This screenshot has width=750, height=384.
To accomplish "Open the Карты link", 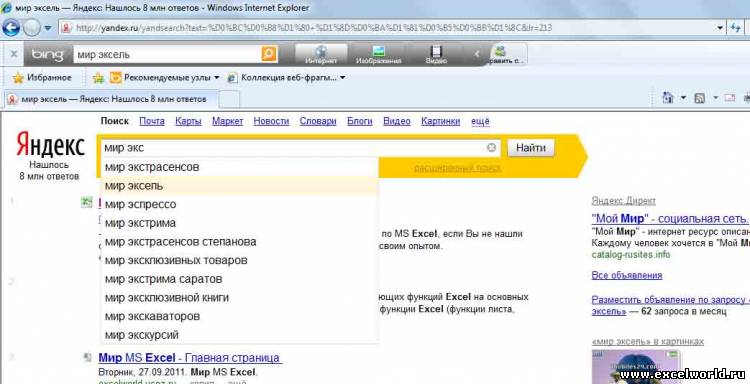I will click(x=188, y=121).
